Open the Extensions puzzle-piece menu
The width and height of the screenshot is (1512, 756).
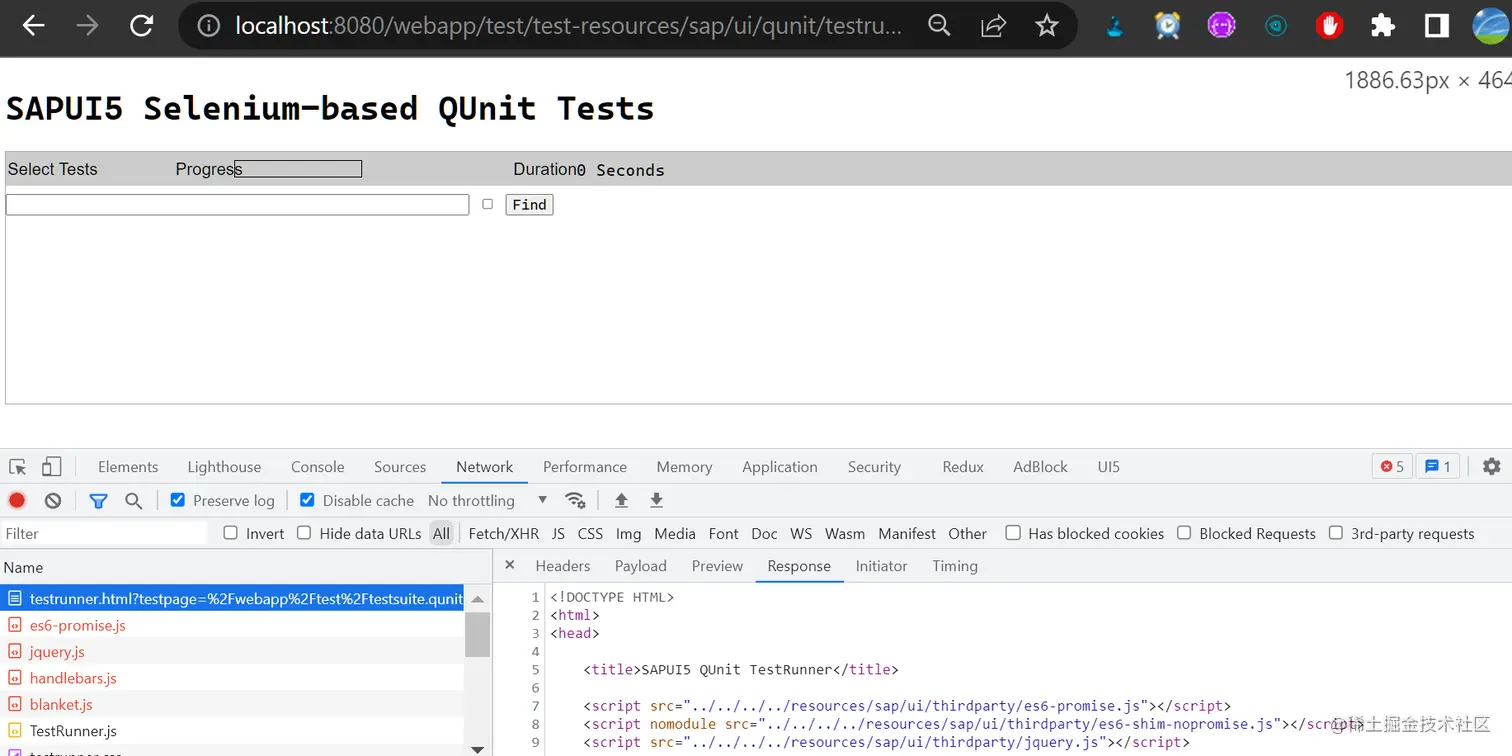point(1383,26)
